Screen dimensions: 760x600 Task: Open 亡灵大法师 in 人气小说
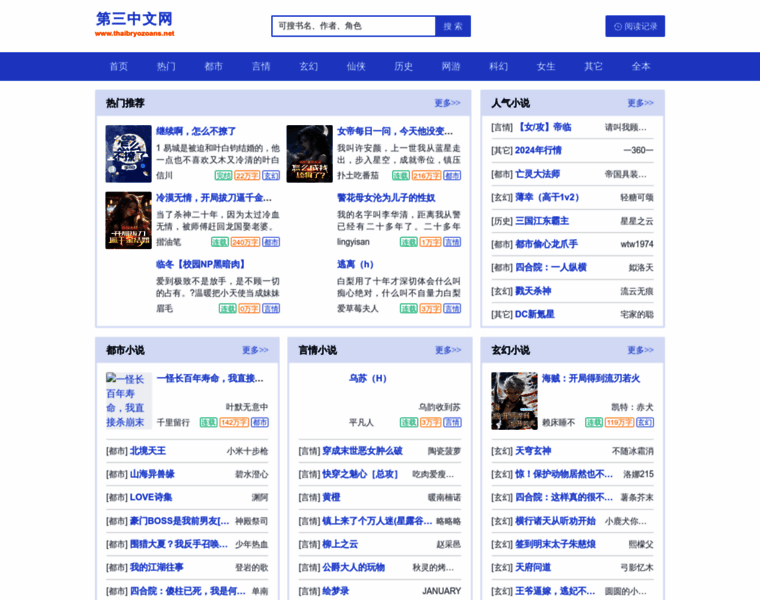click(538, 174)
